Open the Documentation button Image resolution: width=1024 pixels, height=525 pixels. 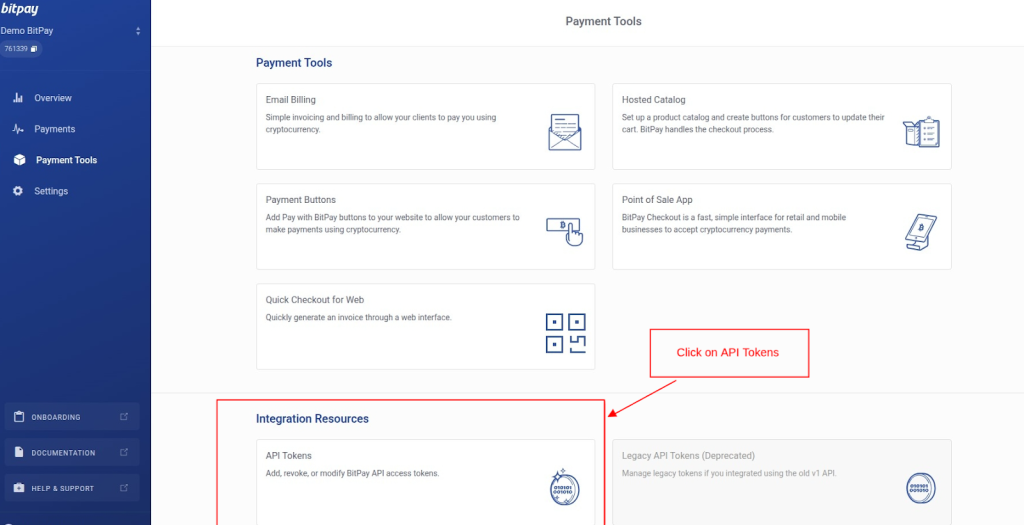72,453
